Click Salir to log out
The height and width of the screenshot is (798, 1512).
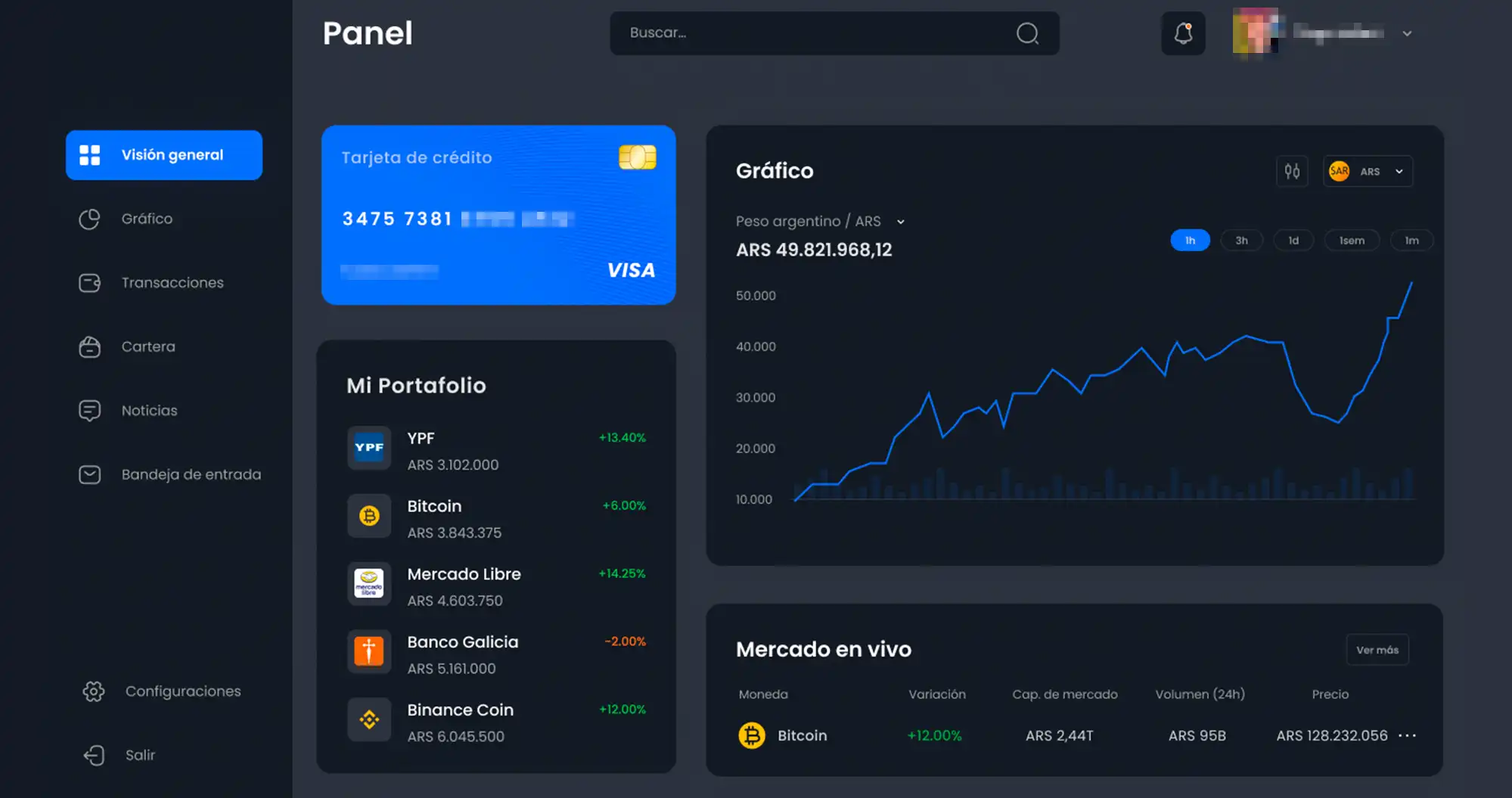(x=140, y=755)
